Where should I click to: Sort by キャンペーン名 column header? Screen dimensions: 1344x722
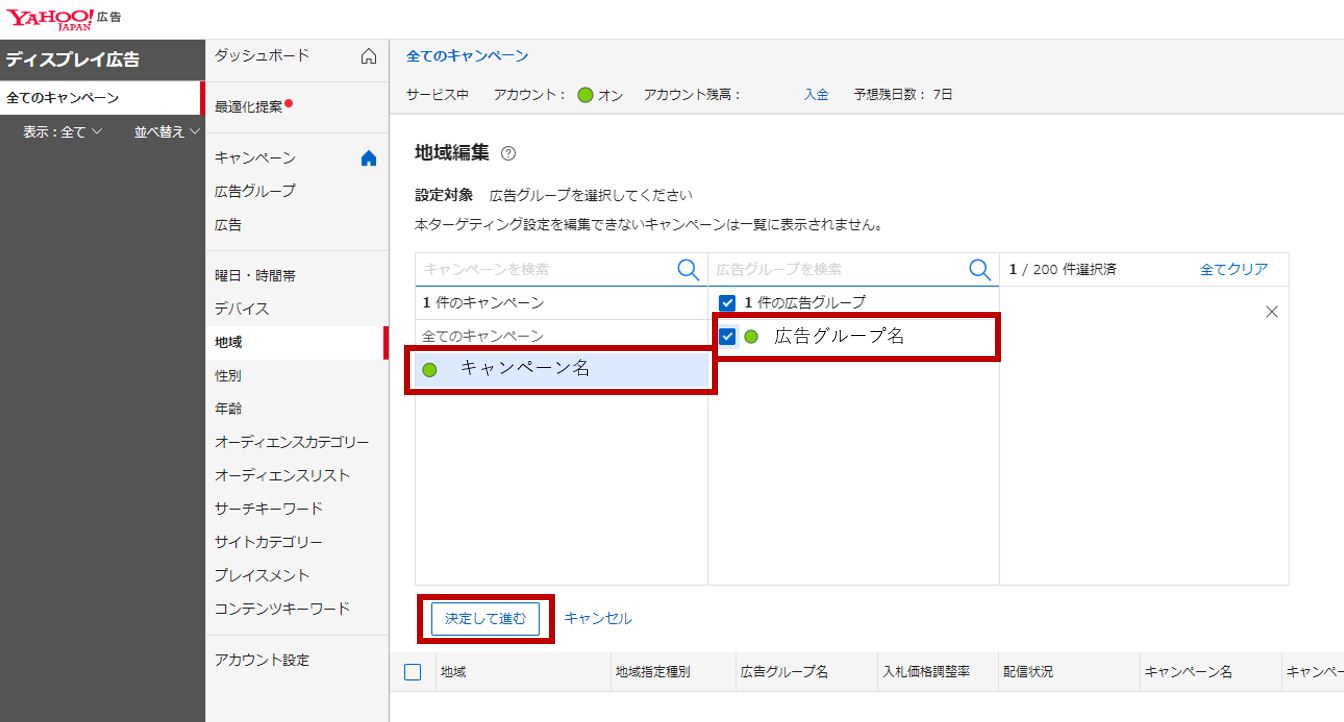(1188, 672)
